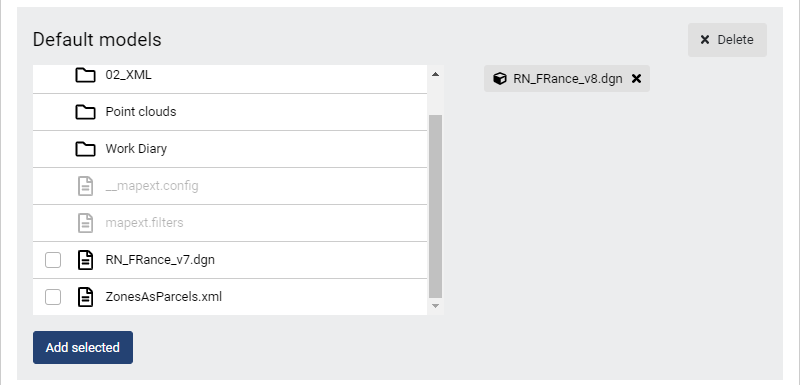
Task: Click the __mapext.config file icon
Action: (x=85, y=186)
